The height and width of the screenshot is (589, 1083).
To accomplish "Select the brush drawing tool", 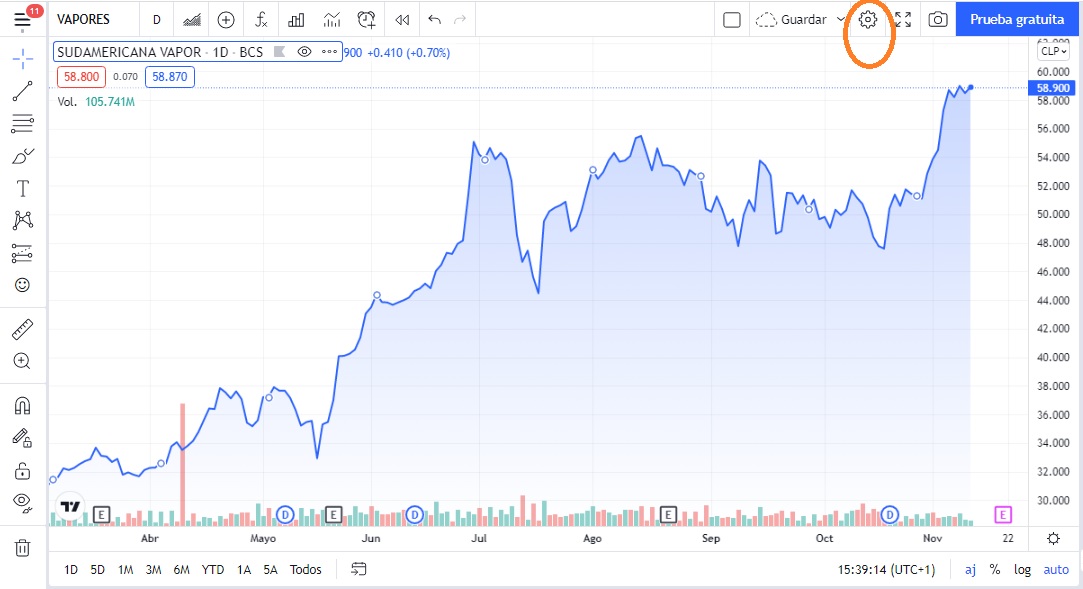I will 22,156.
